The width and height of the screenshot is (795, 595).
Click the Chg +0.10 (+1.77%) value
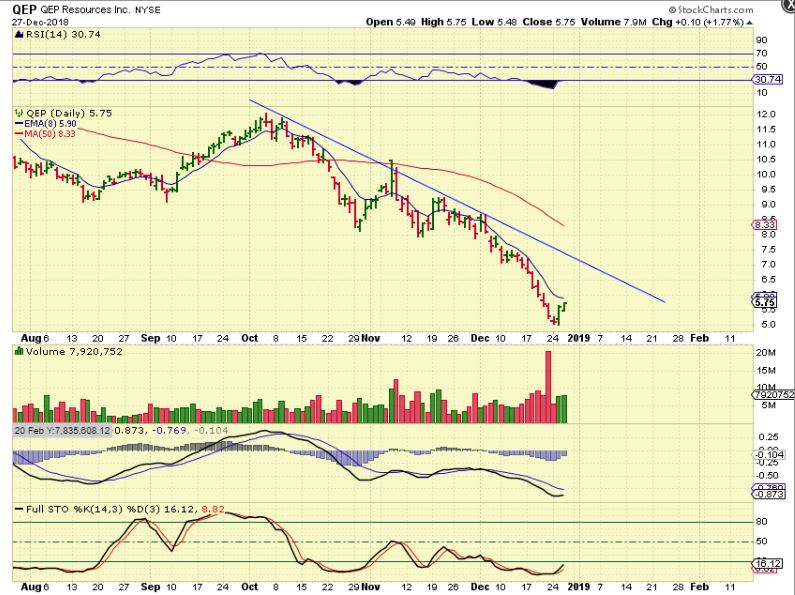click(698, 22)
